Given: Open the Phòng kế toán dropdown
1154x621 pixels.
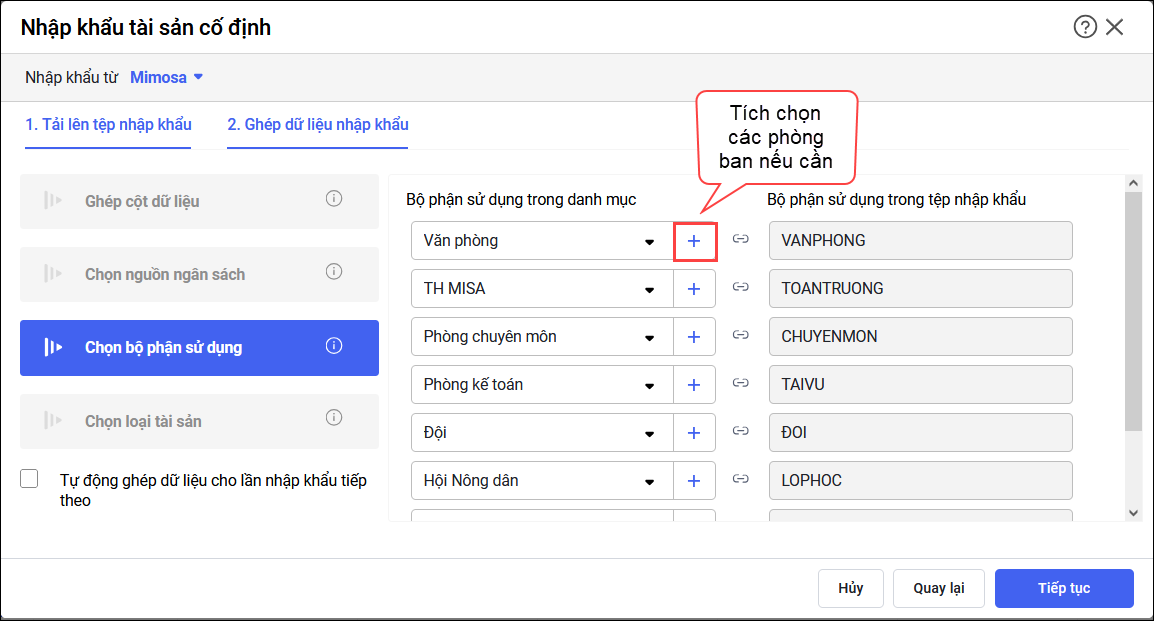Looking at the screenshot, I should [x=650, y=385].
